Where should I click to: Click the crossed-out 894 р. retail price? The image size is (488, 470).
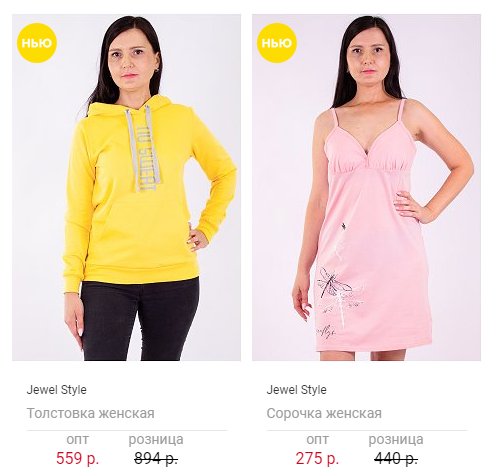pyautogui.click(x=156, y=459)
